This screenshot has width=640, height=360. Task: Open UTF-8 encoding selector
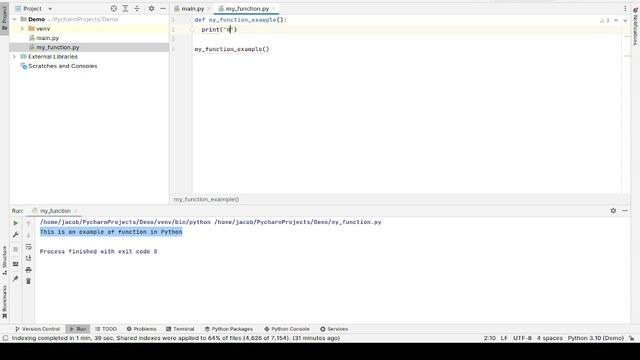point(522,338)
